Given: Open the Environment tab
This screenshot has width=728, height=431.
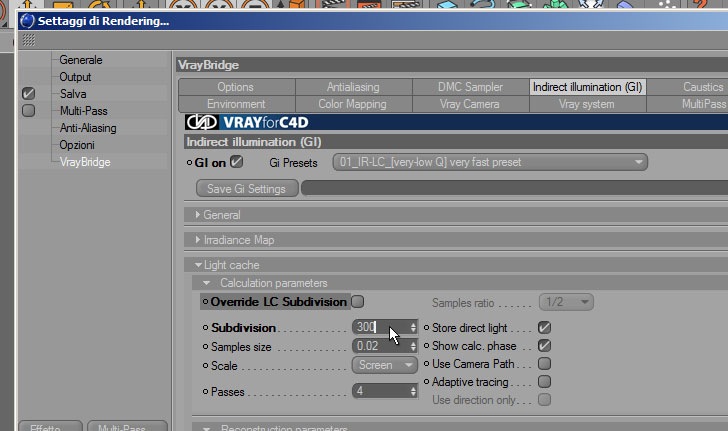Looking at the screenshot, I should coord(236,104).
